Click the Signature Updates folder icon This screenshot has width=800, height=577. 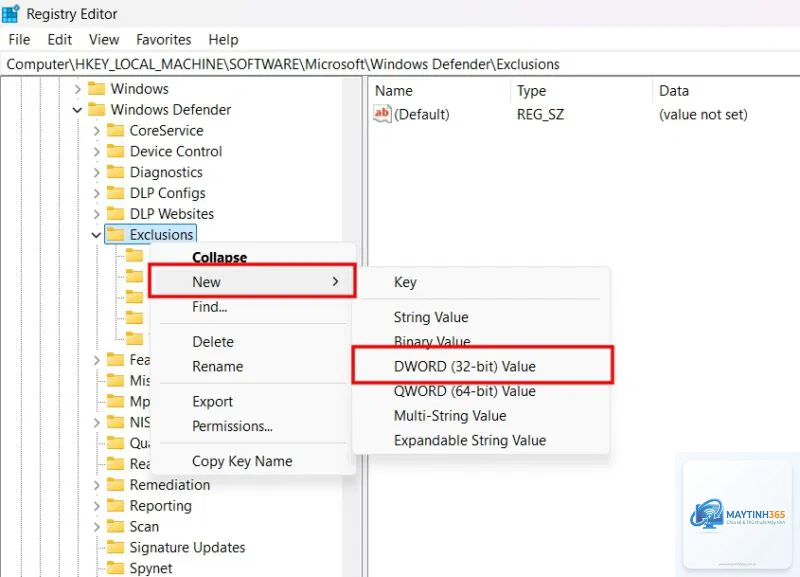click(115, 547)
